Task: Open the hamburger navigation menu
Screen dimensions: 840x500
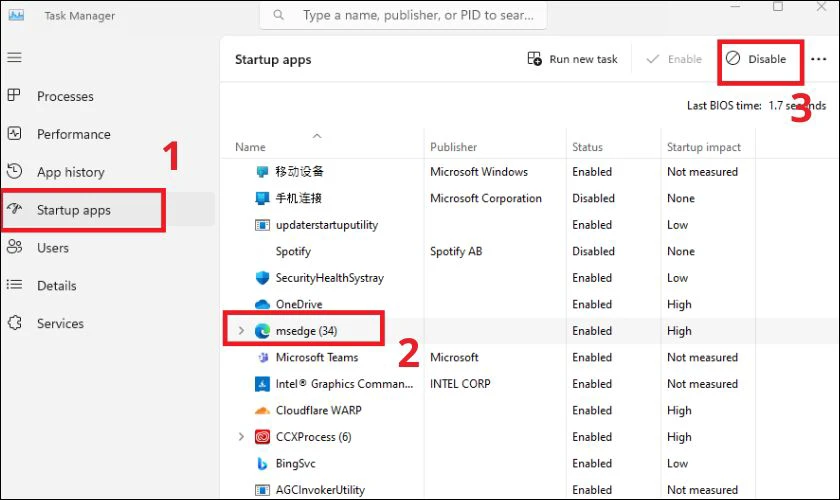Action: pos(14,57)
